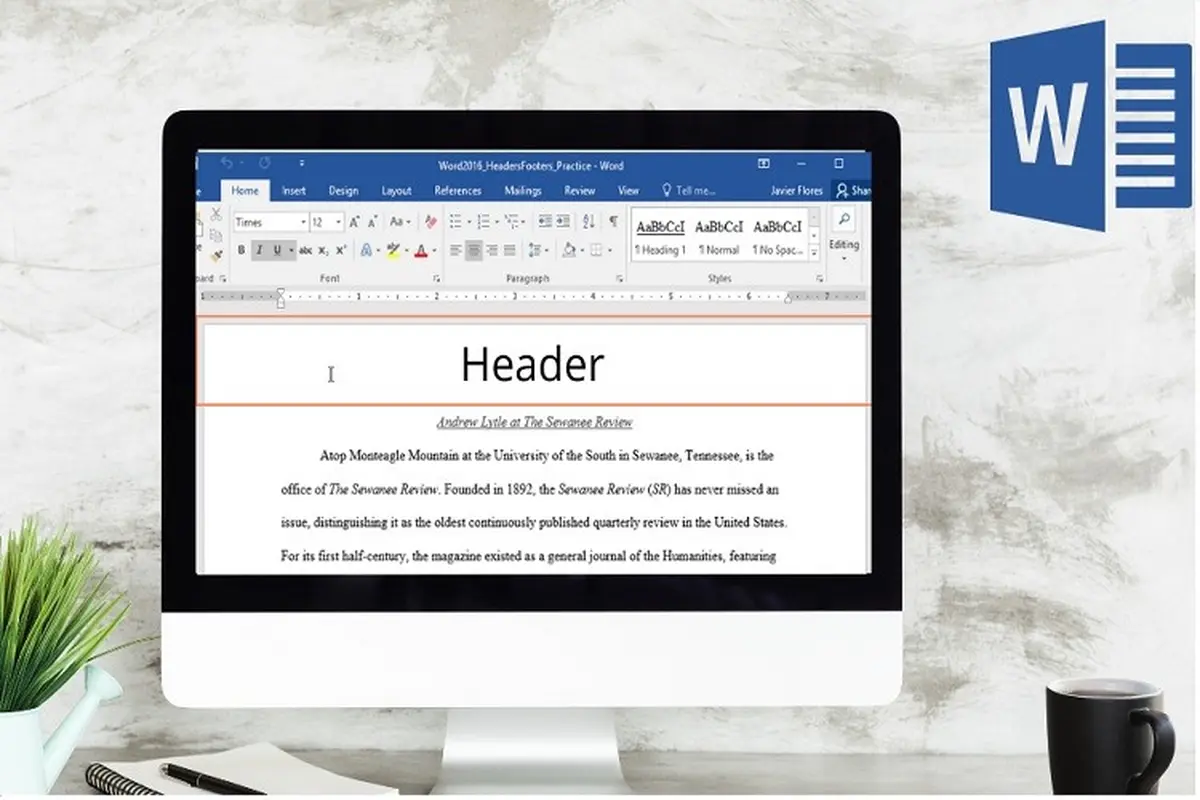Toggle the Show/Hide paragraph marks icon
Image resolution: width=1200 pixels, height=800 pixels.
tap(613, 222)
